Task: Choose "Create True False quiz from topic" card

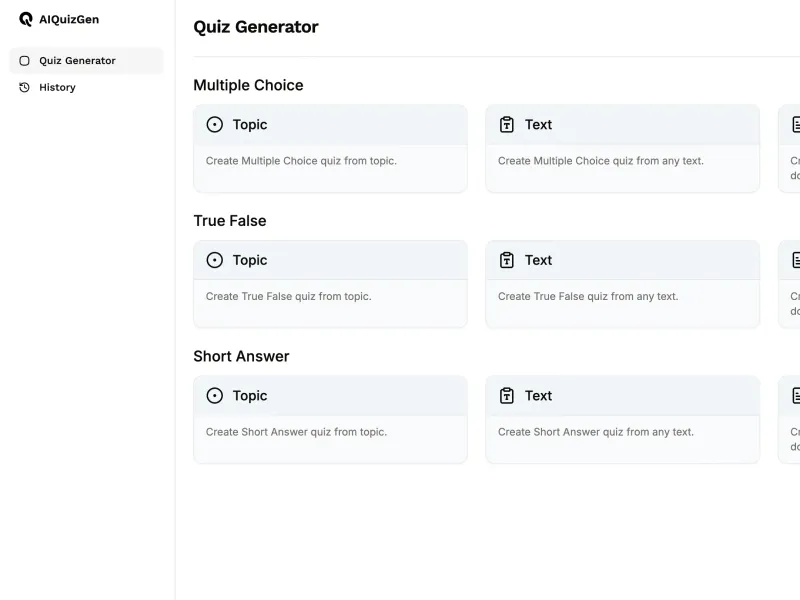Action: tap(330, 297)
